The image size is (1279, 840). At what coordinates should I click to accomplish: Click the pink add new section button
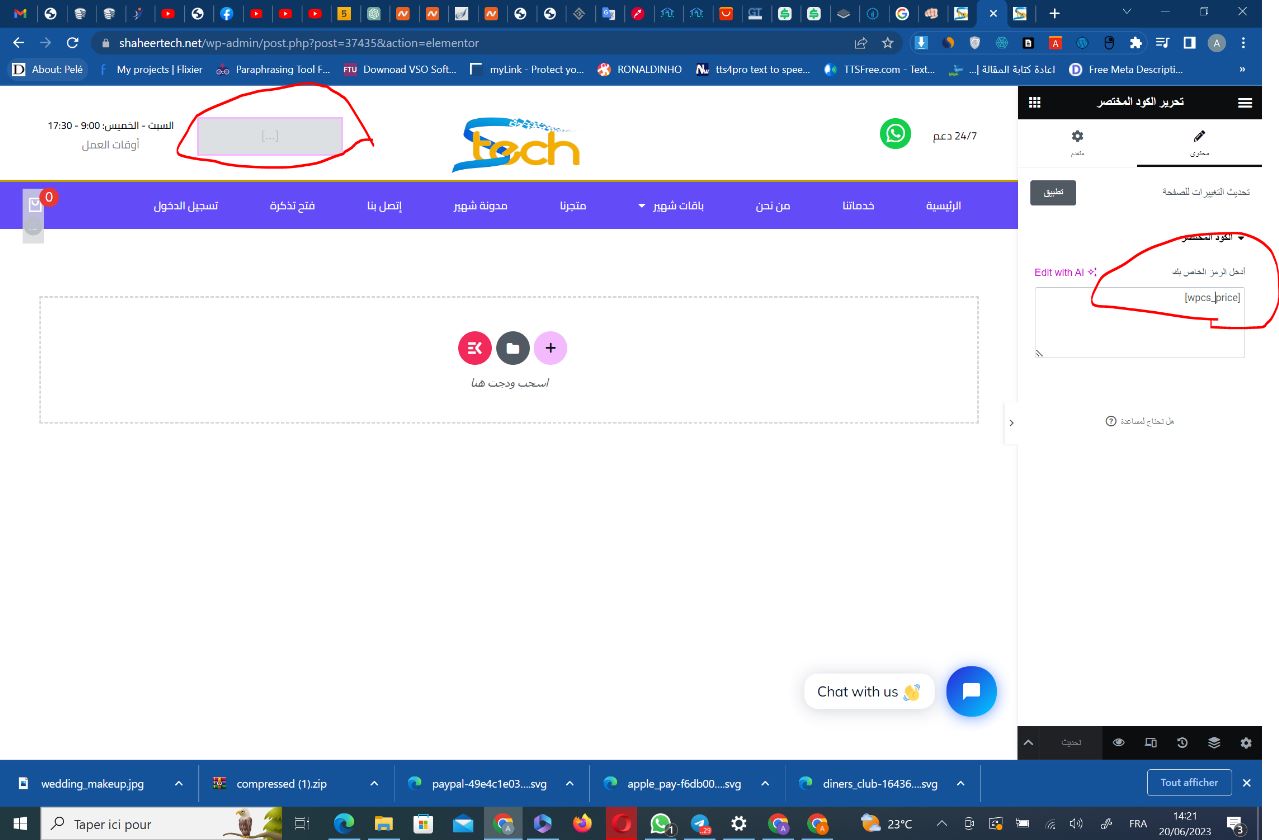[x=550, y=348]
